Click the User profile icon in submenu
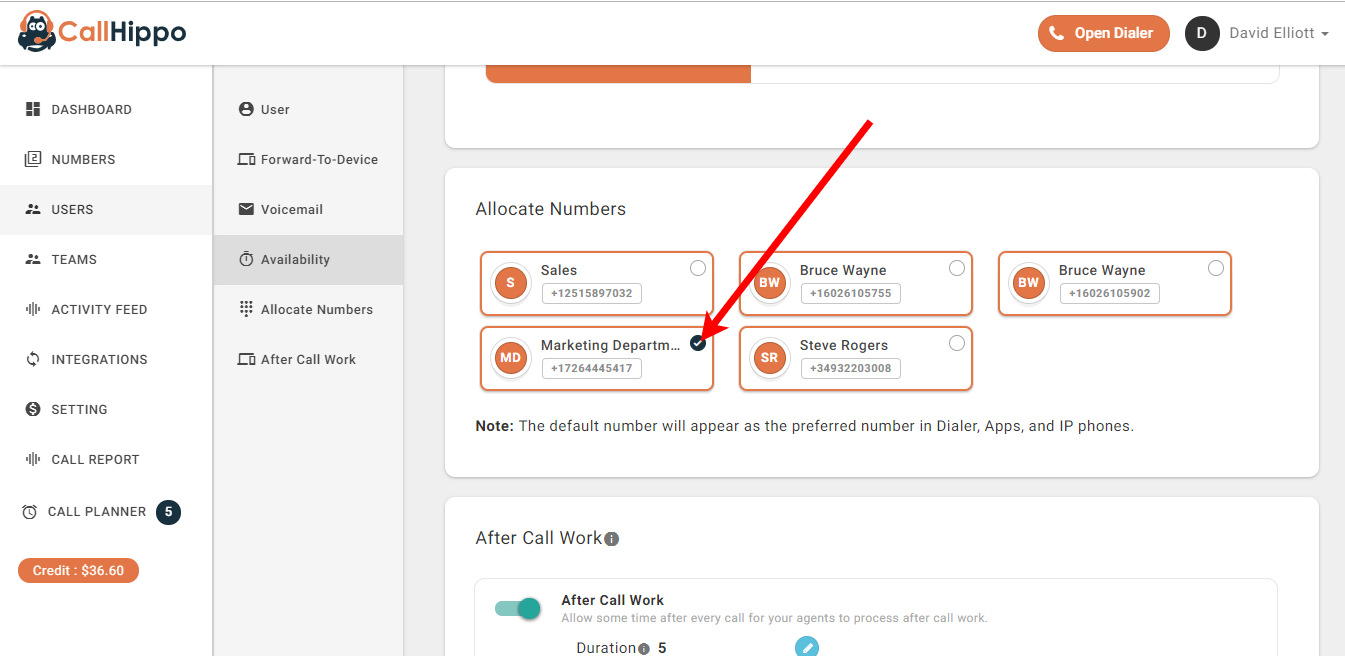The height and width of the screenshot is (656, 1345). click(246, 109)
